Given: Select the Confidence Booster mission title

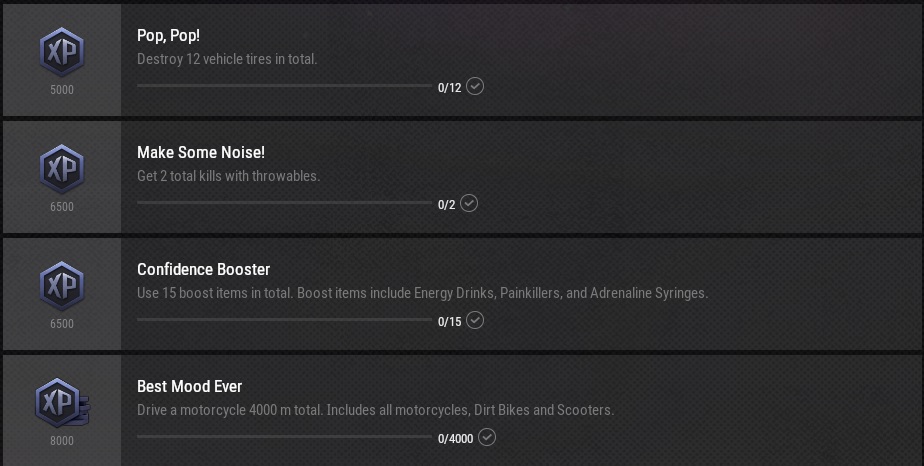Looking at the screenshot, I should coord(203,270).
